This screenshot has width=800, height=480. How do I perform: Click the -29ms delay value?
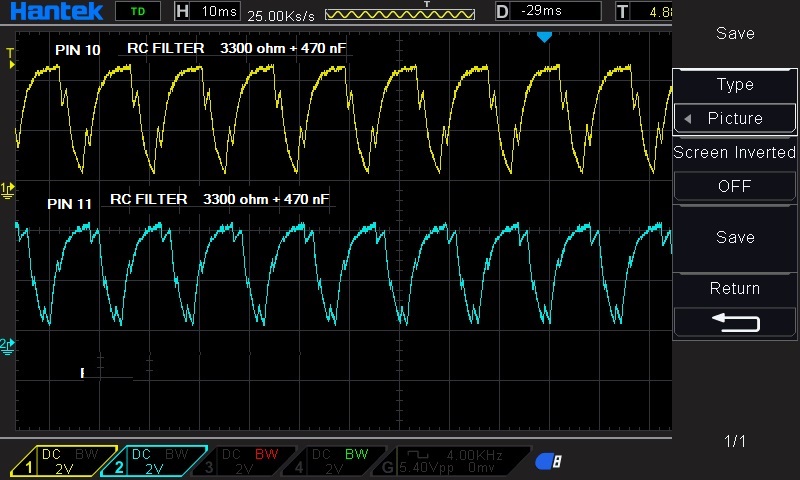tap(541, 11)
